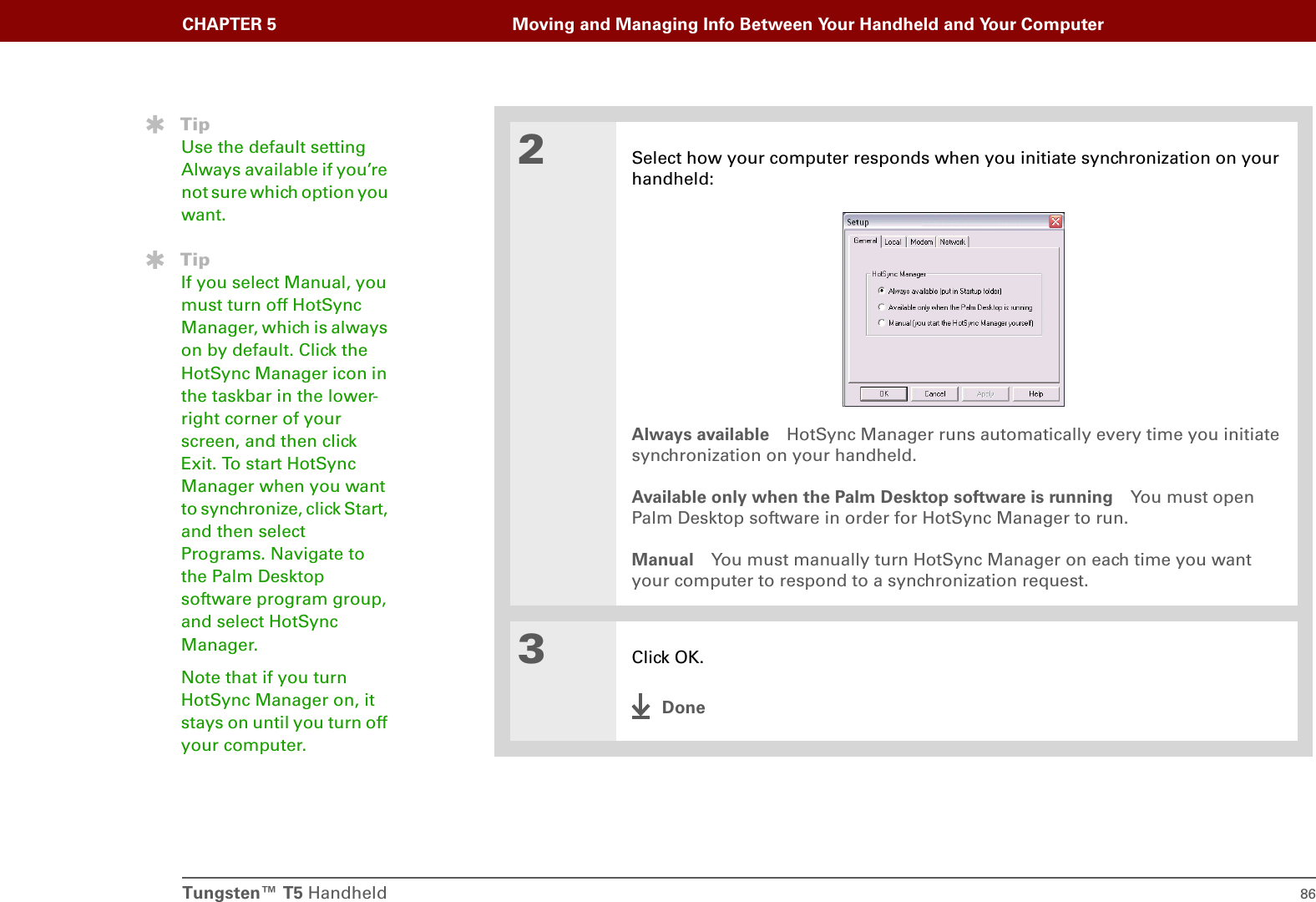The image size is (1316, 902).
Task: Switch to the Local tab in Setup
Action: (893, 241)
